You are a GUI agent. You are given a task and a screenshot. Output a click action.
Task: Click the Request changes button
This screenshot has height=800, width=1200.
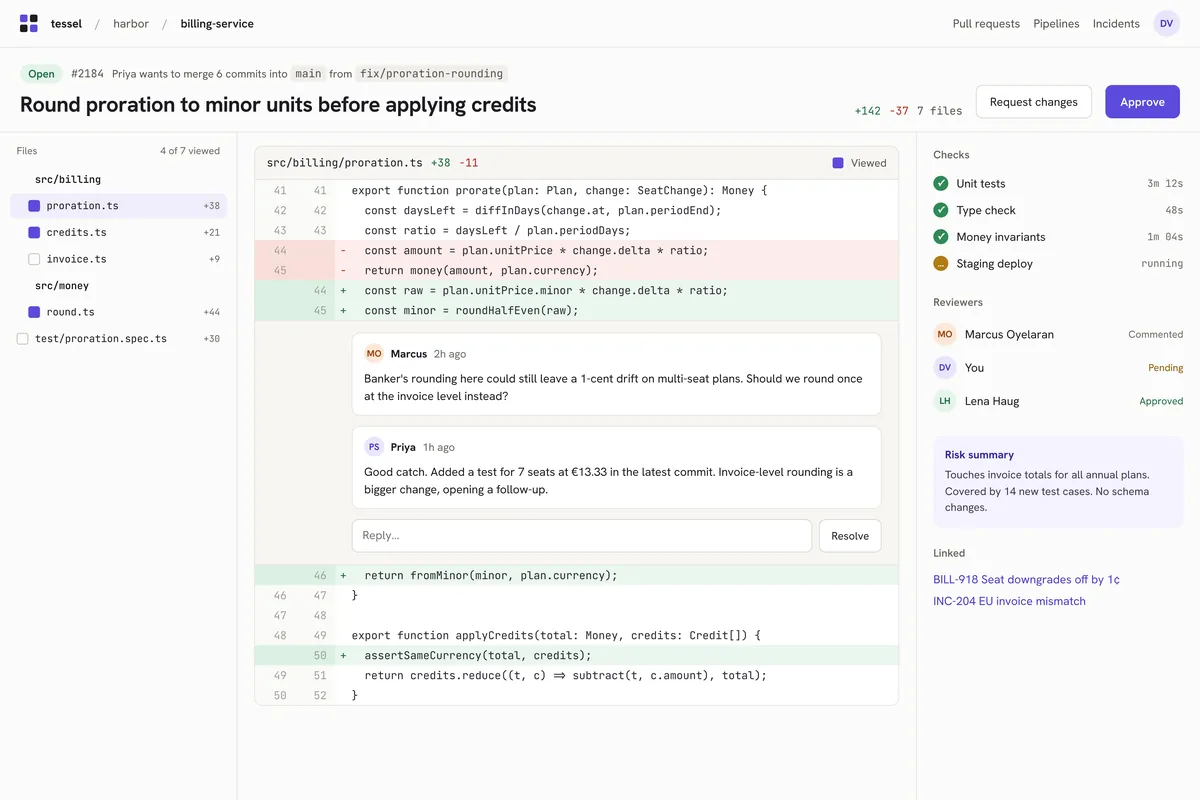(1033, 102)
